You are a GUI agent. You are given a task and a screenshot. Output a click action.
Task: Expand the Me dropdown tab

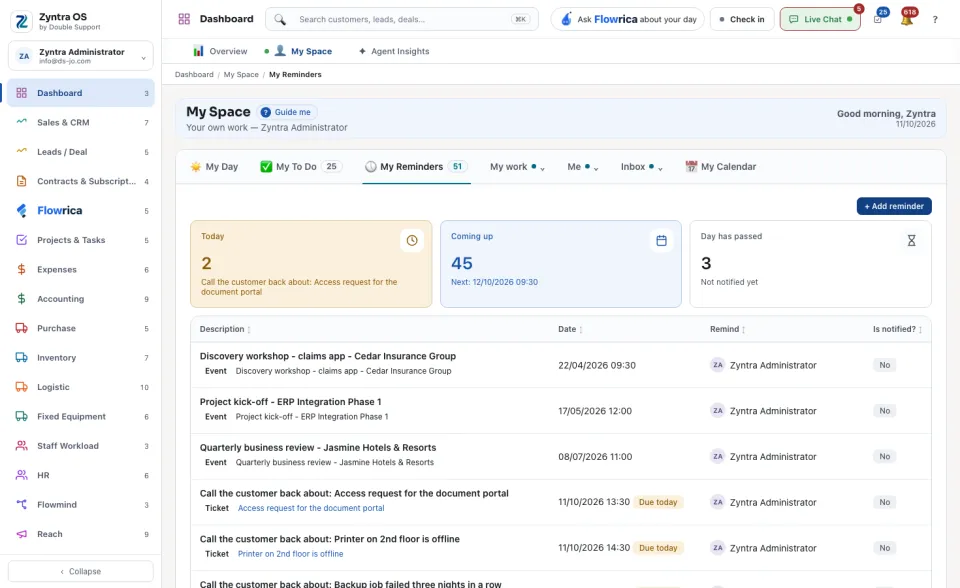pyautogui.click(x=582, y=167)
